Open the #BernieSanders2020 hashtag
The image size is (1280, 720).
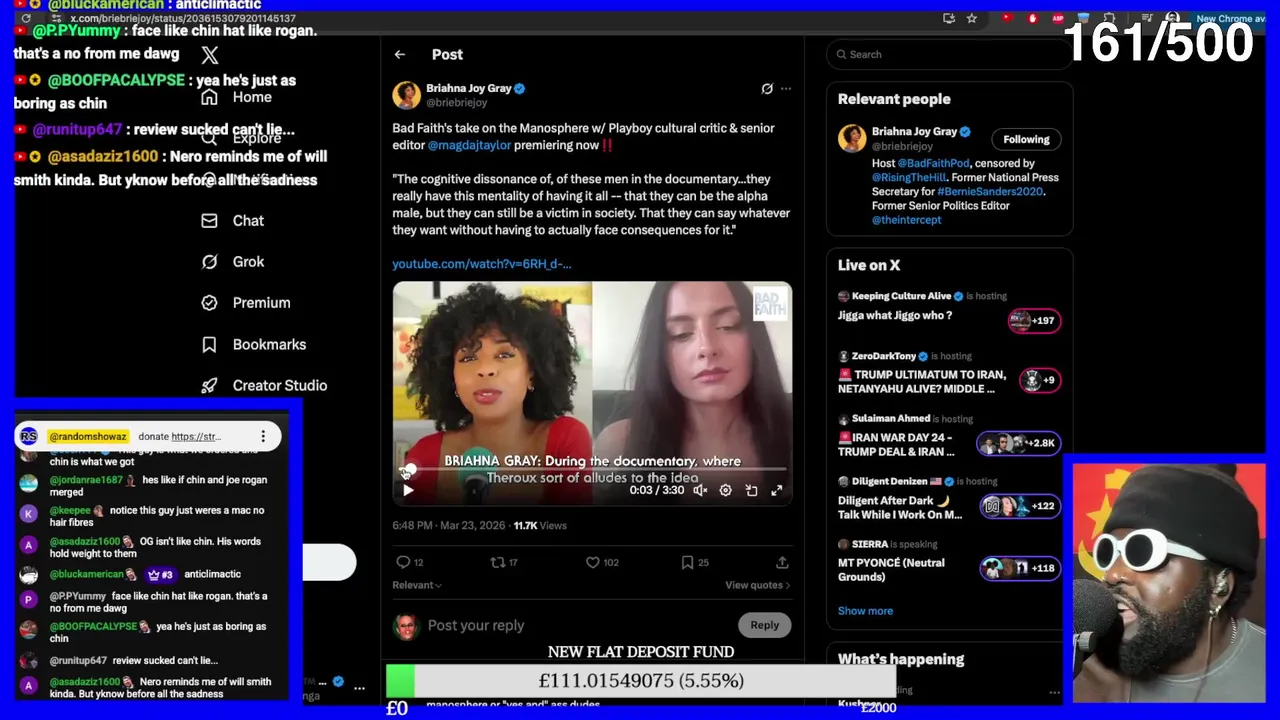(990, 191)
